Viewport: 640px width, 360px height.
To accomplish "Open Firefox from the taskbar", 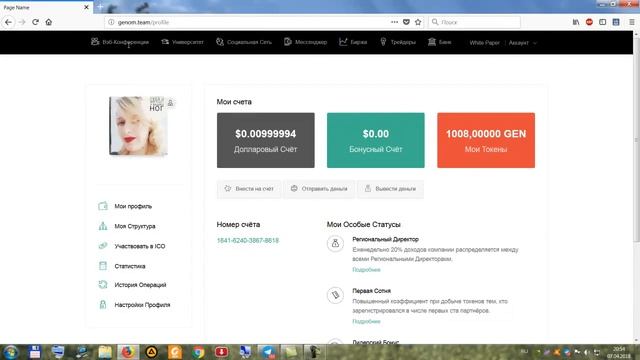I will pos(128,352).
